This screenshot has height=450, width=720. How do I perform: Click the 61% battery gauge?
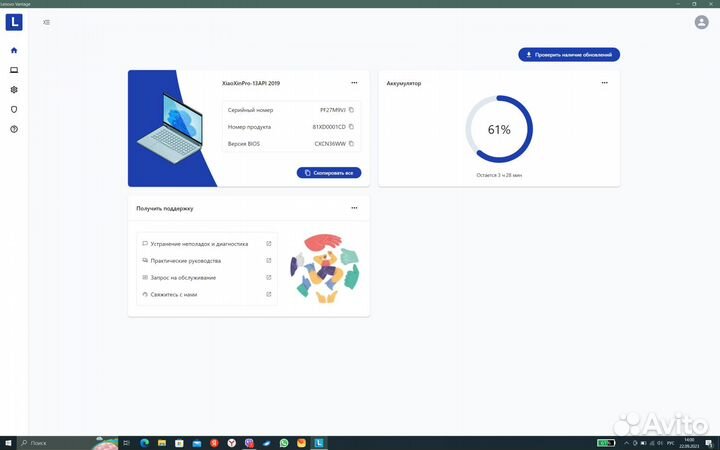(499, 129)
